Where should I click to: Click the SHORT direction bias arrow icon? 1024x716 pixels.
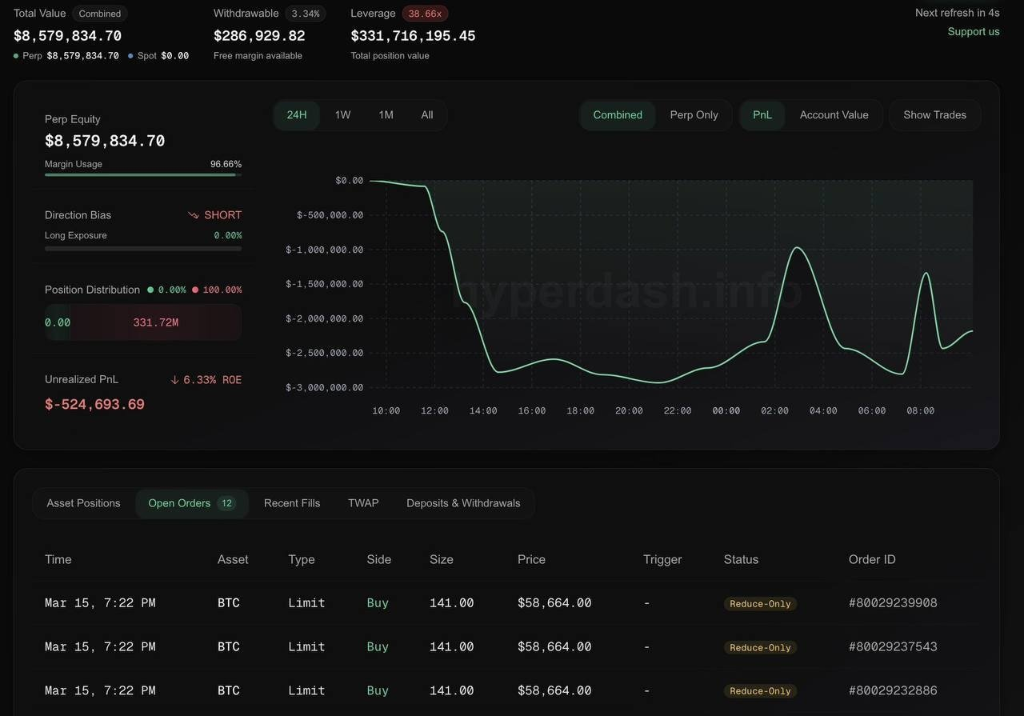(x=193, y=215)
